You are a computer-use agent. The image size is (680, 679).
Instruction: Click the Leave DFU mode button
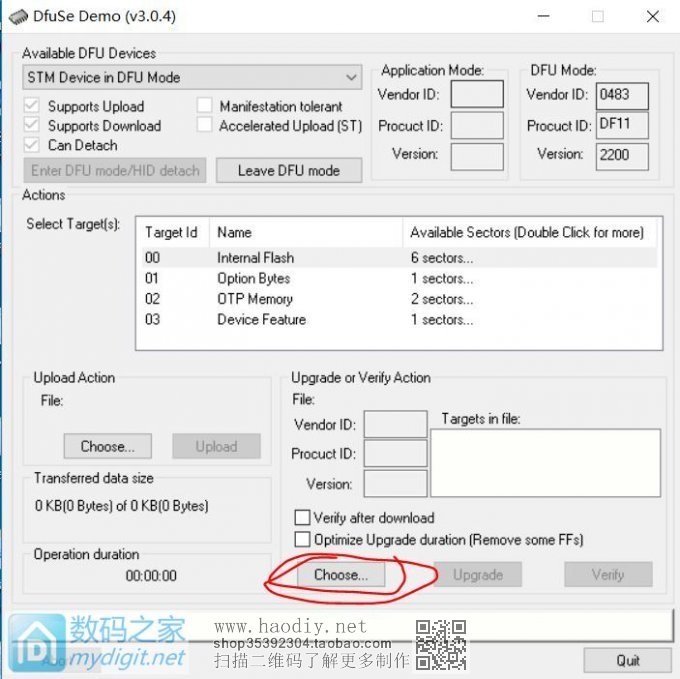pos(287,170)
